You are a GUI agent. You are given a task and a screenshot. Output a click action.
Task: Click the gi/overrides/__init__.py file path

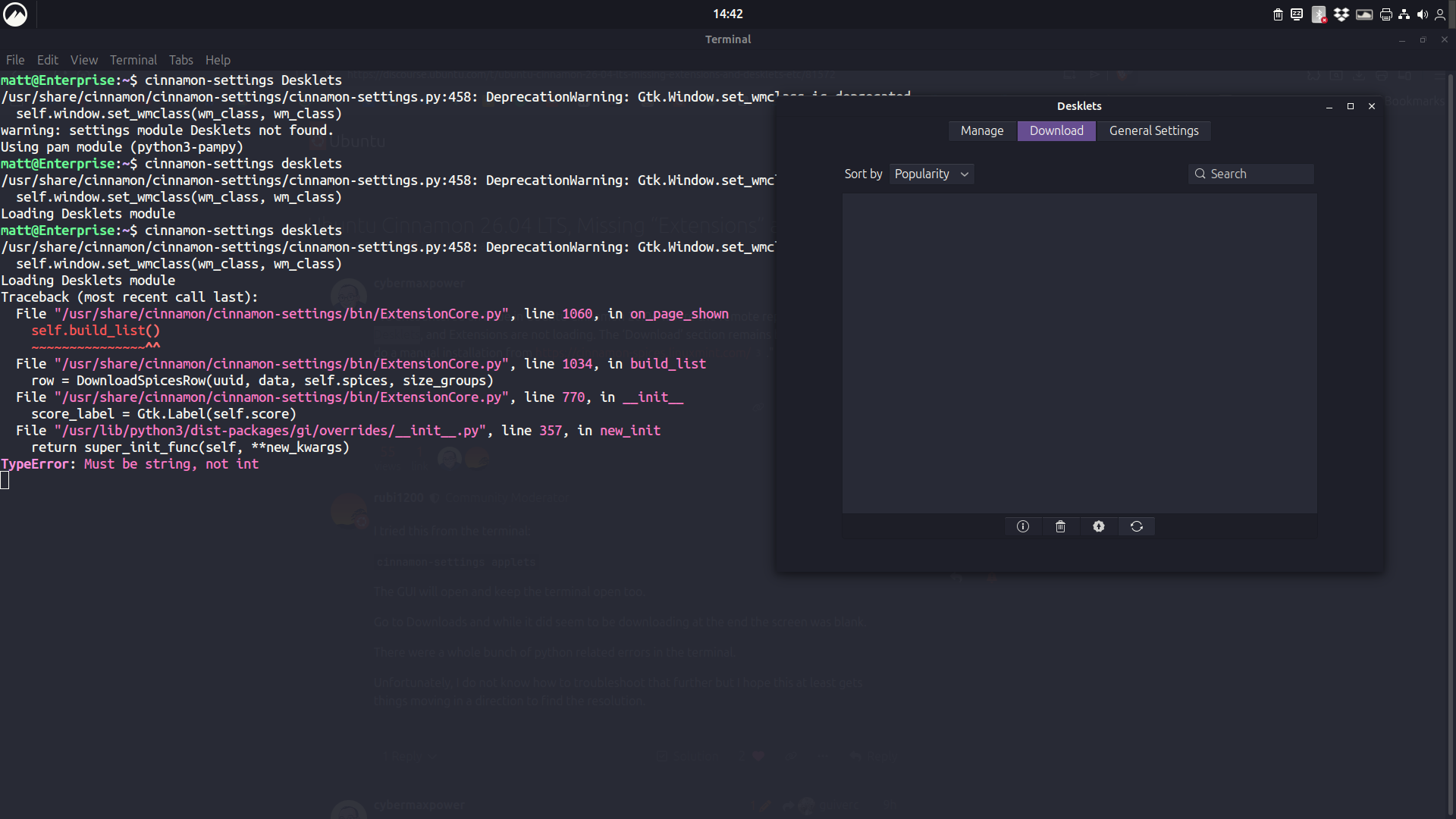(270, 431)
